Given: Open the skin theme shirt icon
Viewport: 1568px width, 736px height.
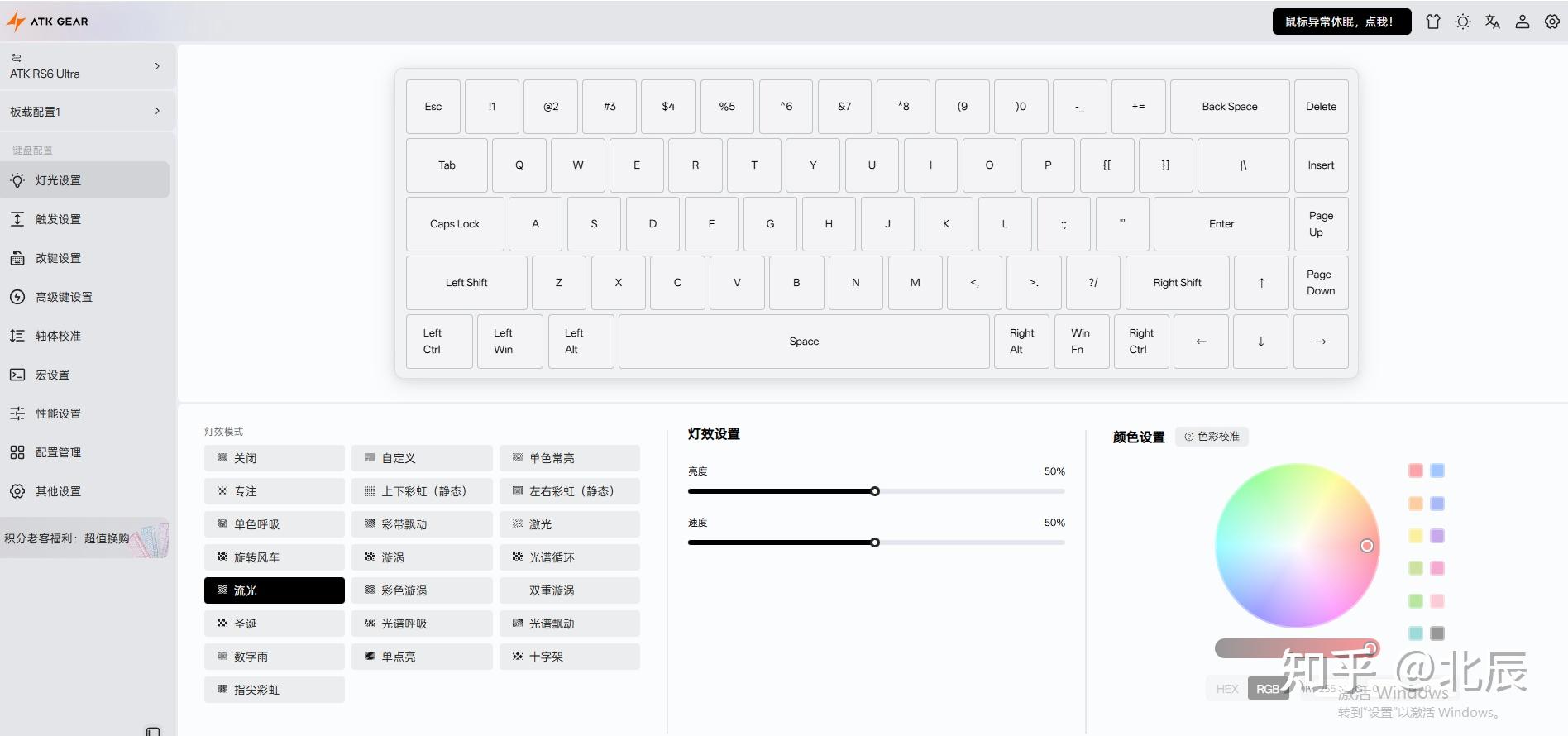Looking at the screenshot, I should pyautogui.click(x=1433, y=22).
